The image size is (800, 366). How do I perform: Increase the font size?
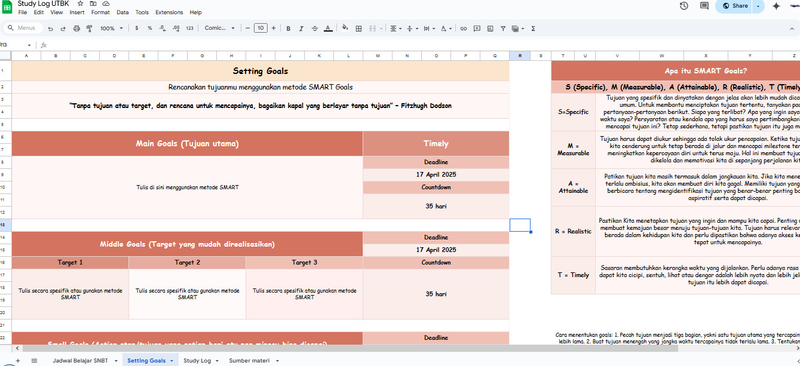(x=273, y=29)
